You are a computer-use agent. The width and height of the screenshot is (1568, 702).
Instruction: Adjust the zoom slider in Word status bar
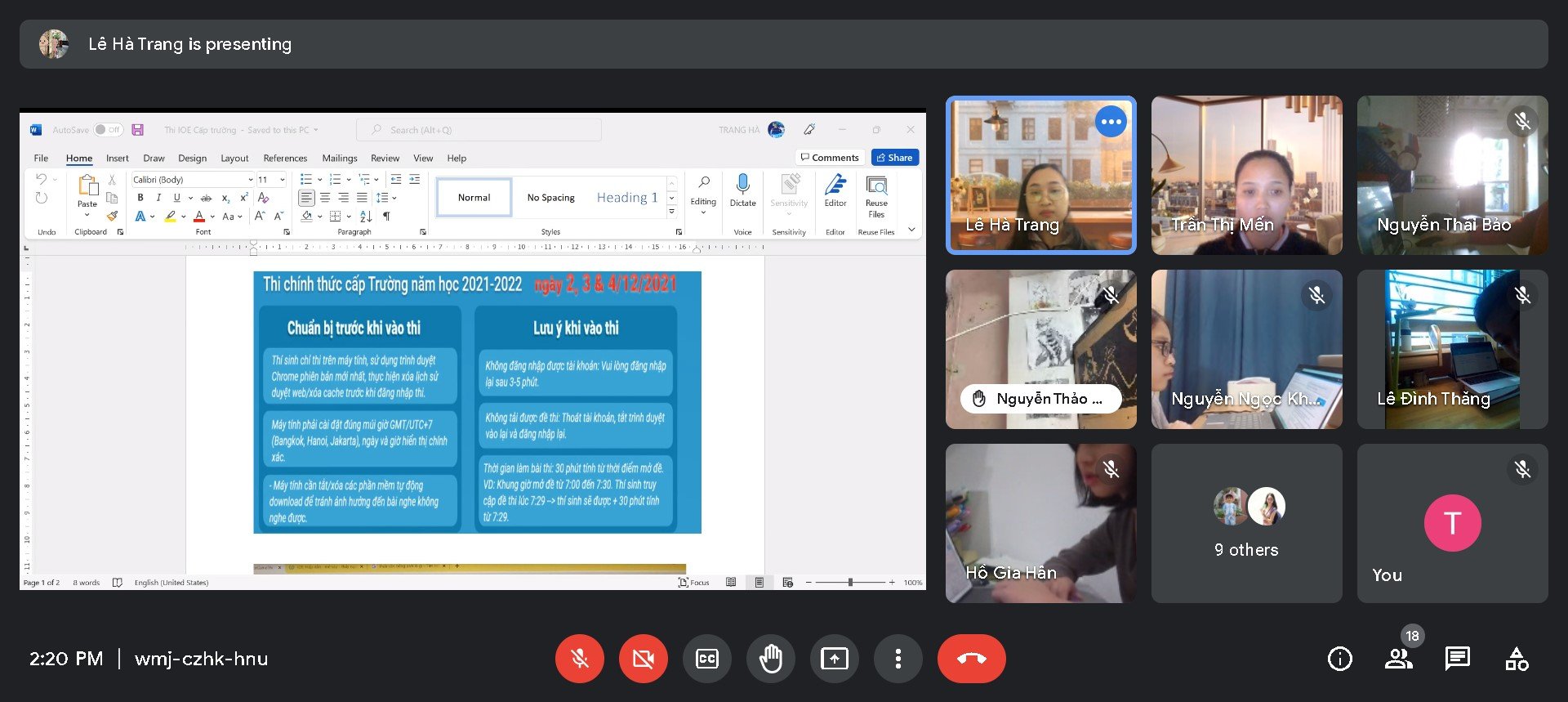click(x=850, y=583)
